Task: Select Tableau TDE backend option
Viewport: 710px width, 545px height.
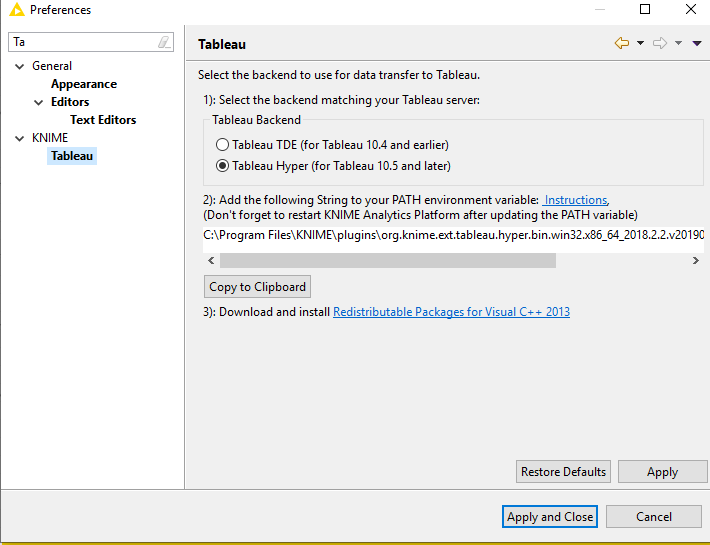Action: [x=223, y=145]
